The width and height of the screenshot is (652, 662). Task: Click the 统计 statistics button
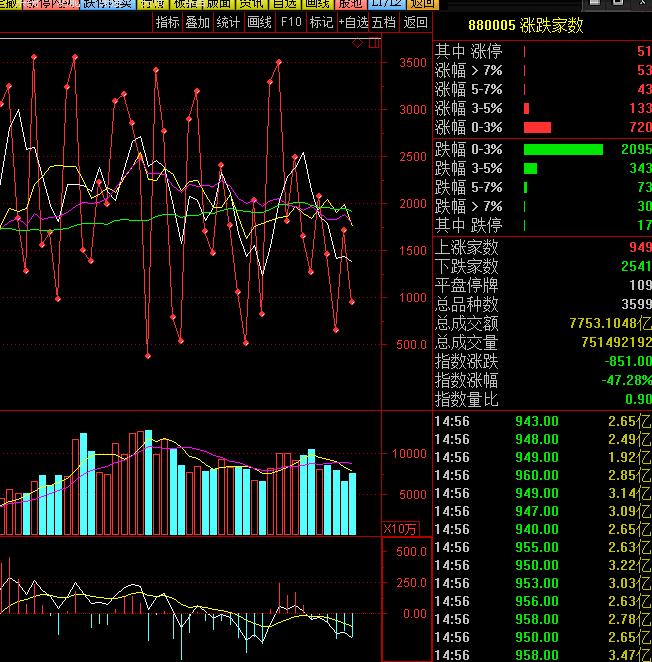[x=229, y=22]
